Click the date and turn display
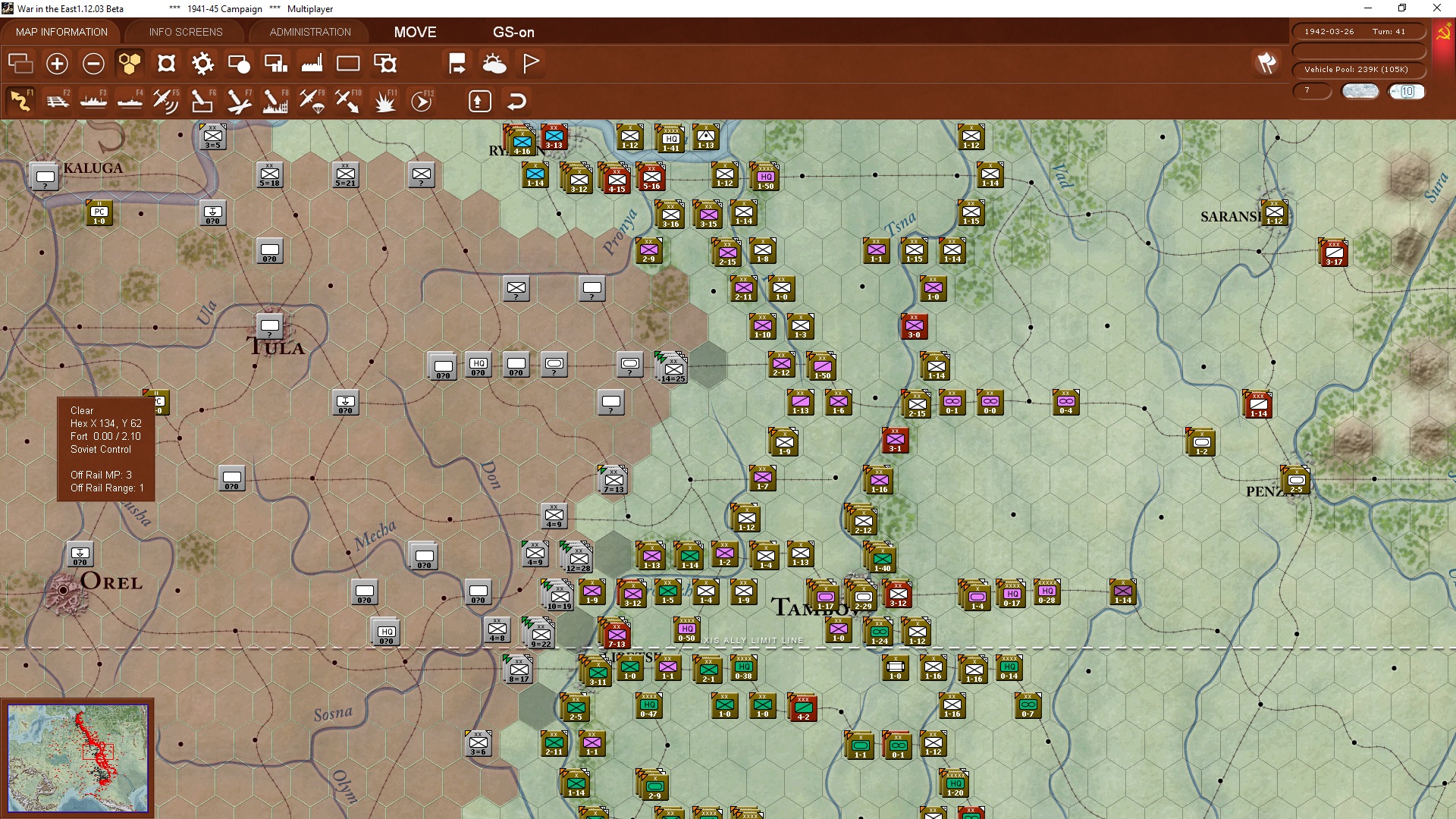 (x=1357, y=31)
